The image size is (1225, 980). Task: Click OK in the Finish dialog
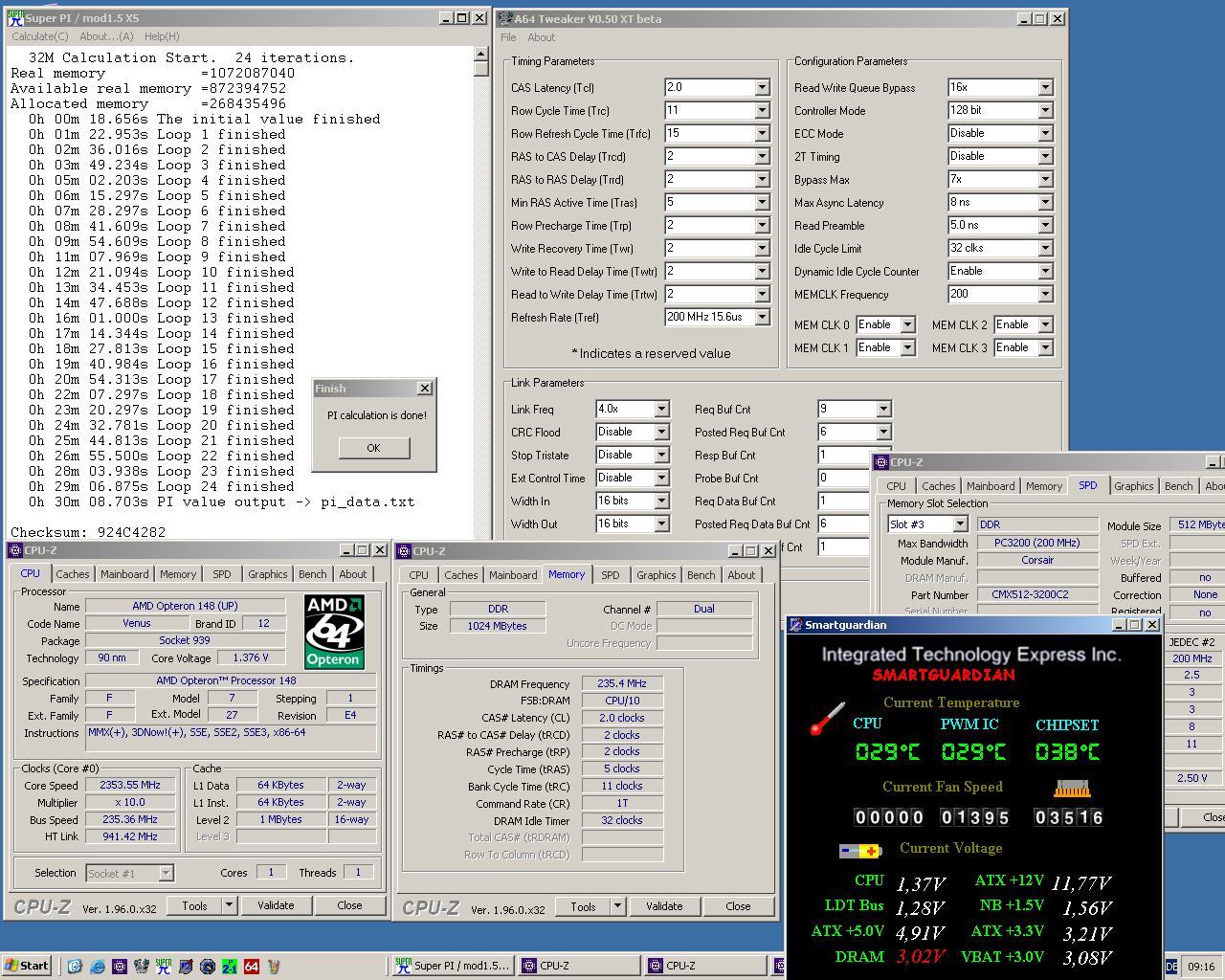click(373, 448)
